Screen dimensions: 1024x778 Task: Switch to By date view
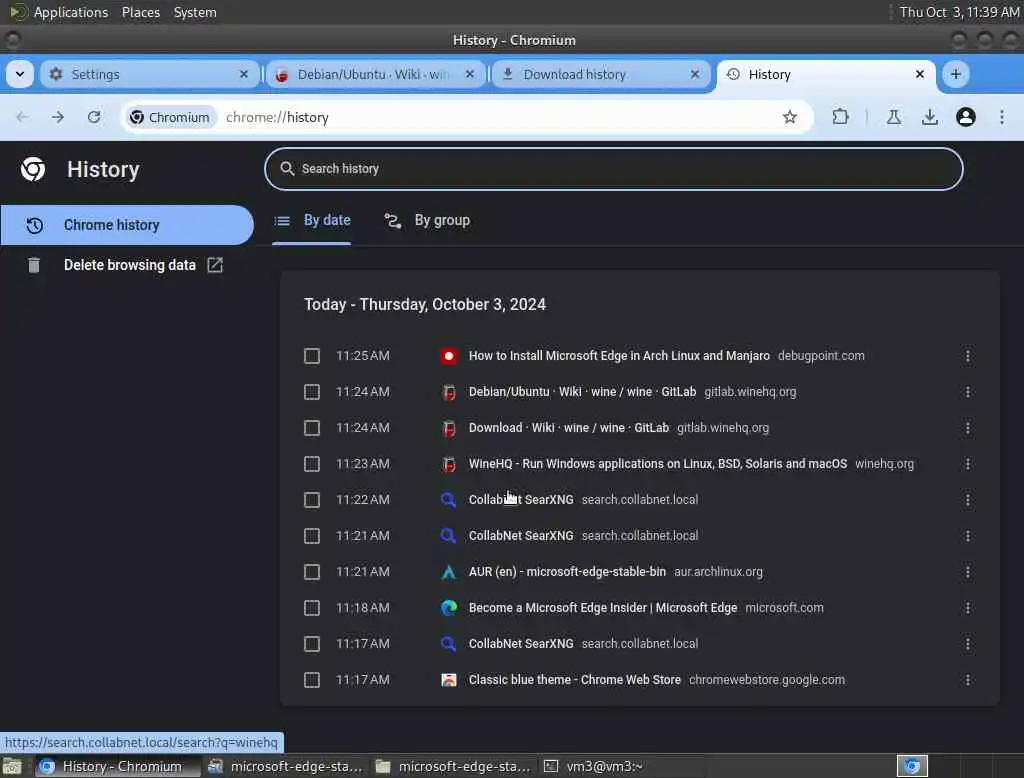(312, 221)
